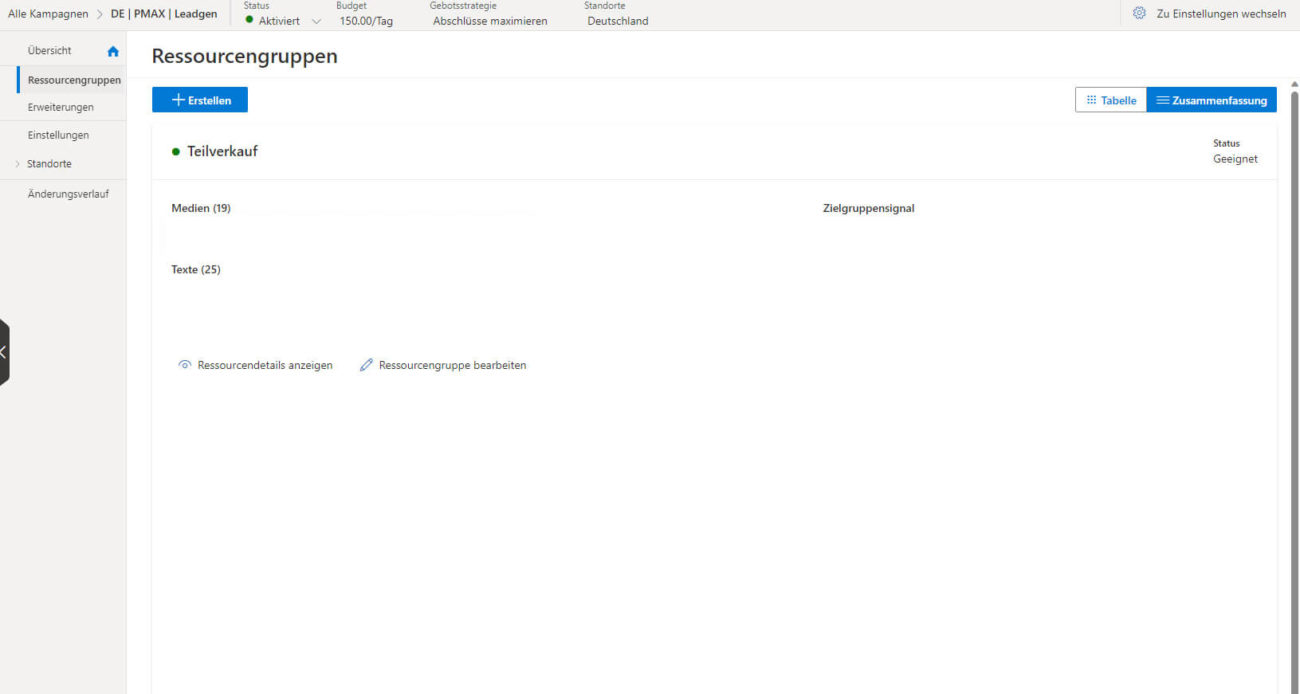Click the home icon beside Übersicht

point(113,52)
